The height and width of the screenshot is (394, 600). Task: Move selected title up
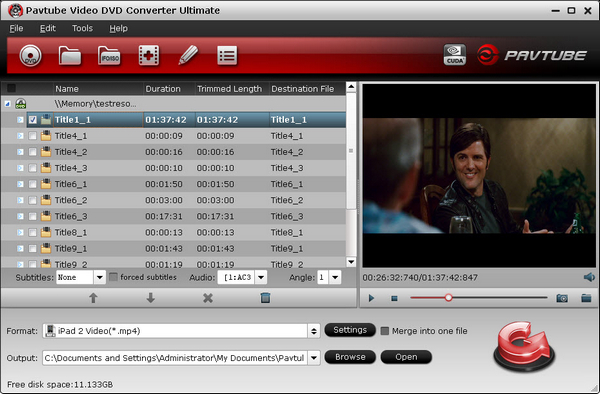point(93,298)
